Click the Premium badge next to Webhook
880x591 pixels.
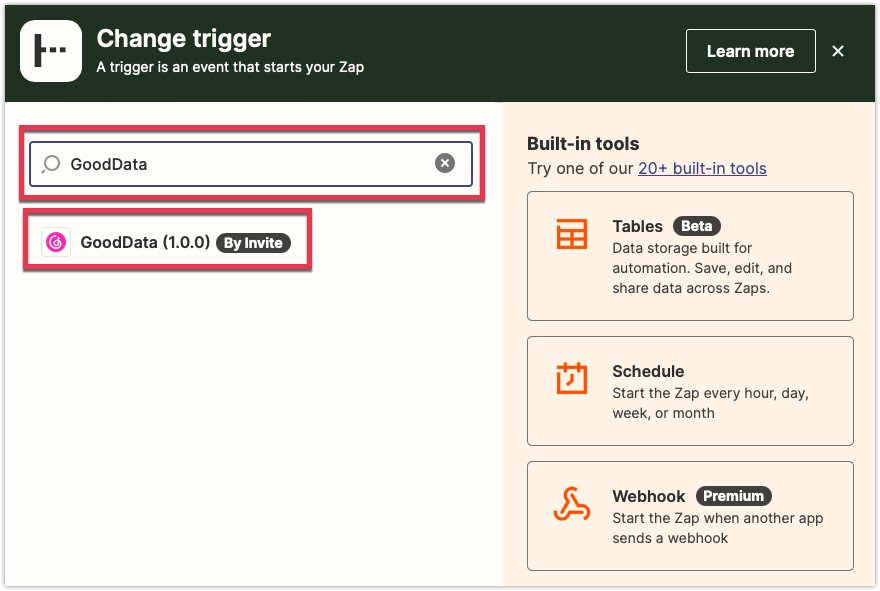point(734,496)
